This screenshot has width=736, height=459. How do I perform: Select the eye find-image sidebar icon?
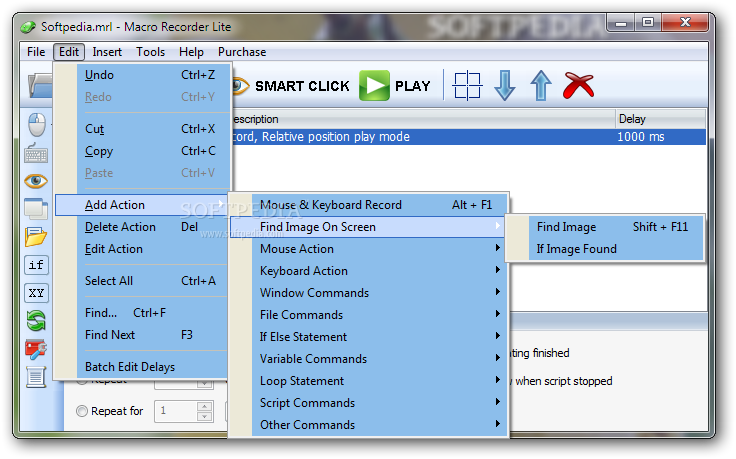[36, 181]
